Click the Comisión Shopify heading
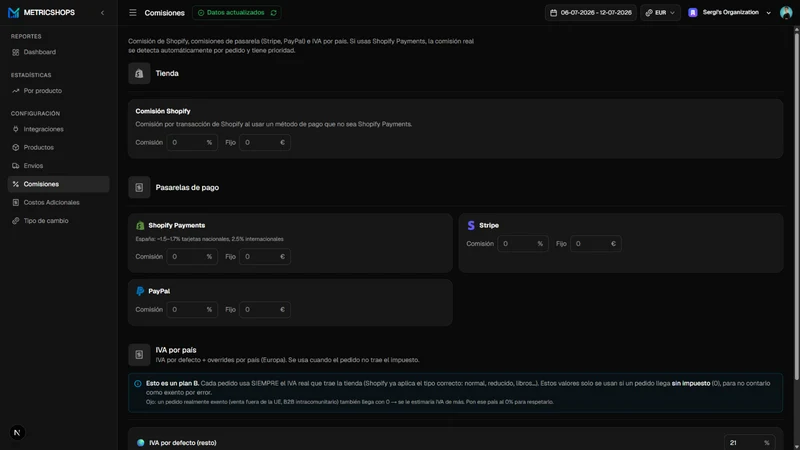This screenshot has height=450, width=800. point(163,111)
